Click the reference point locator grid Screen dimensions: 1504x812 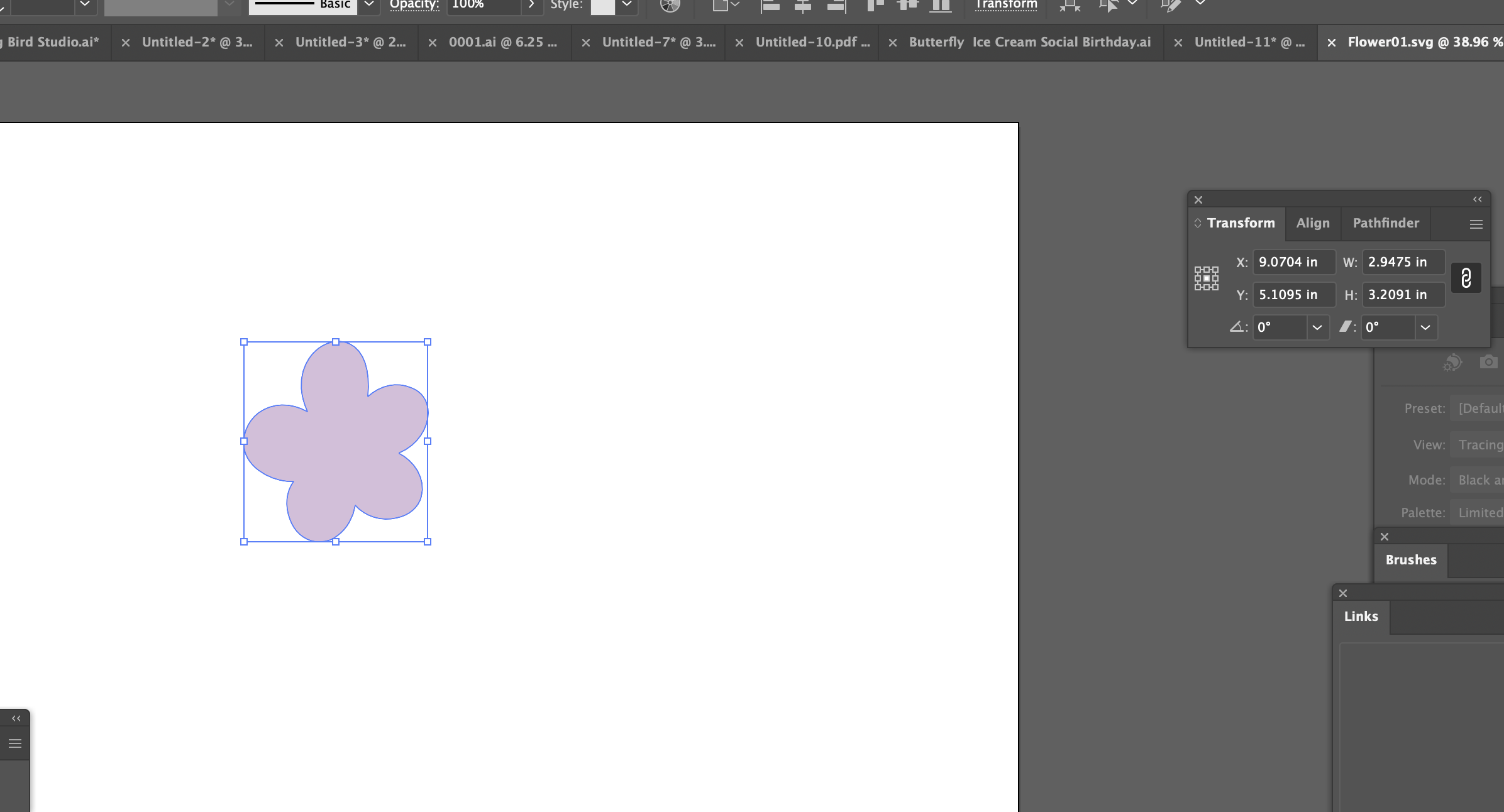(x=1206, y=278)
